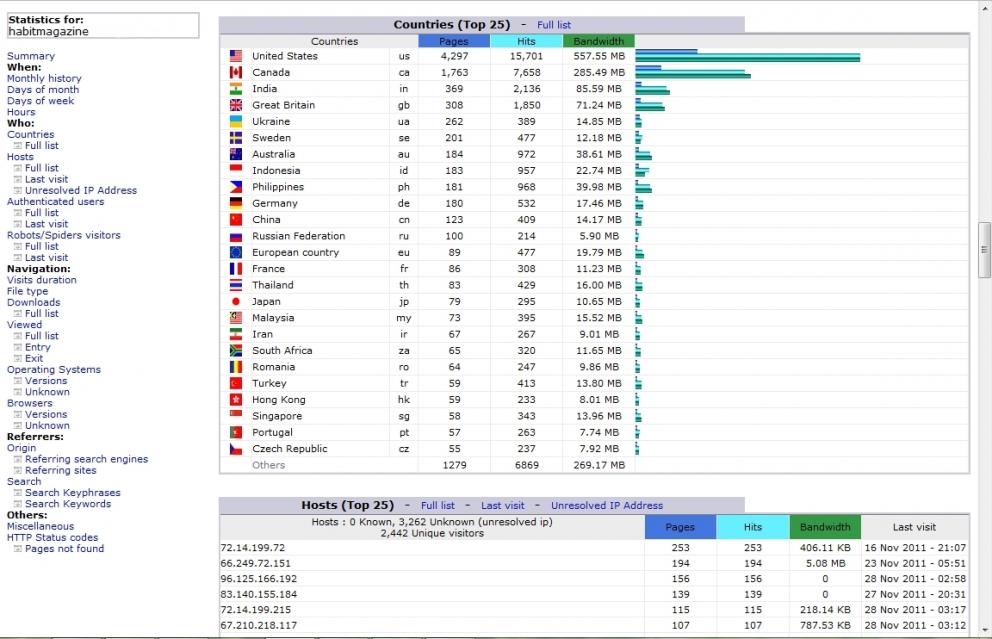
Task: Open Full list beside Countries (Top 25) title
Action: [x=554, y=25]
